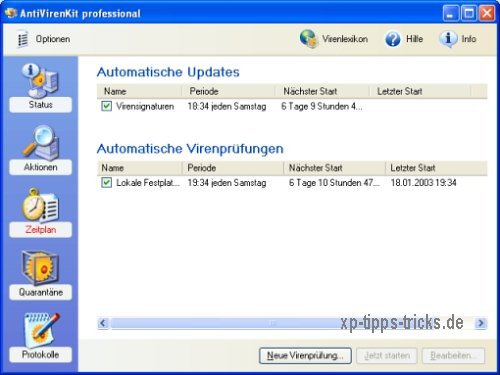Click the horizontal scrollbar thumb

pos(273,323)
